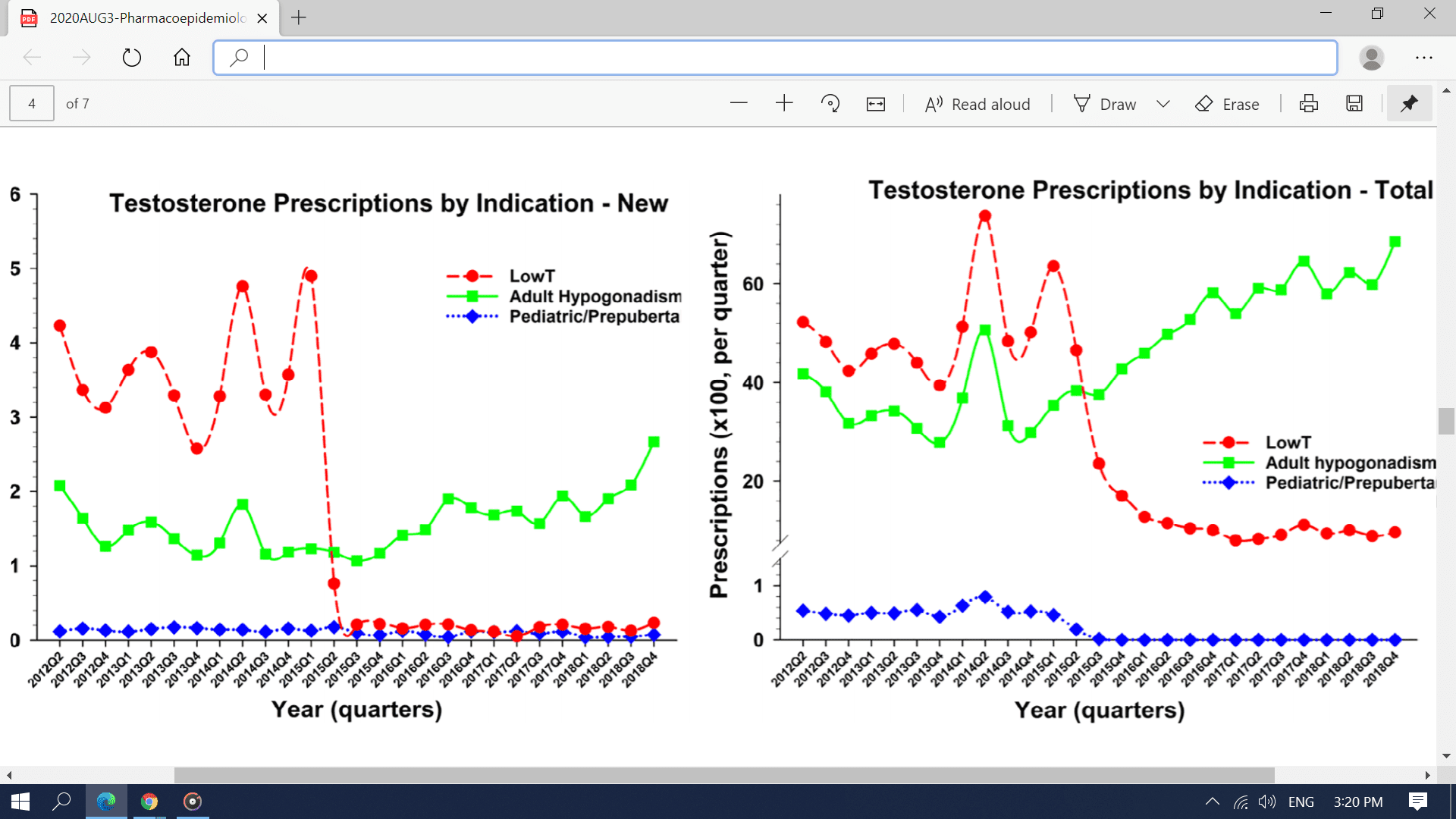
Task: Open the user profile icon
Action: [x=1371, y=58]
